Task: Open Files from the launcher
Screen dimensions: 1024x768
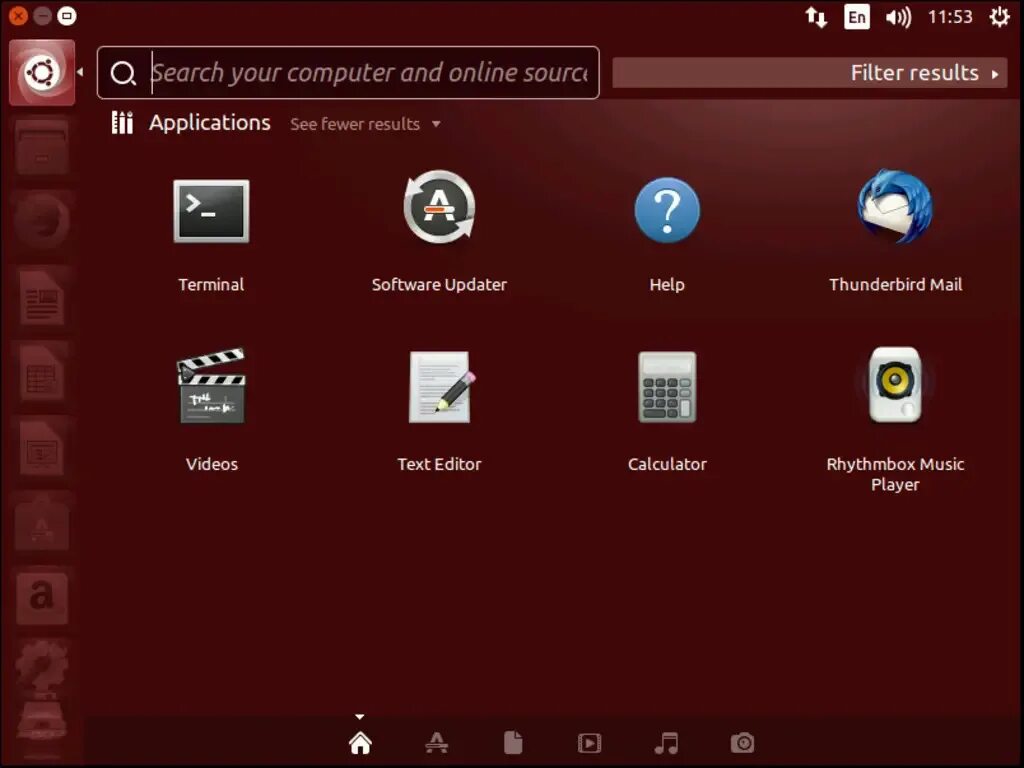Action: click(42, 148)
